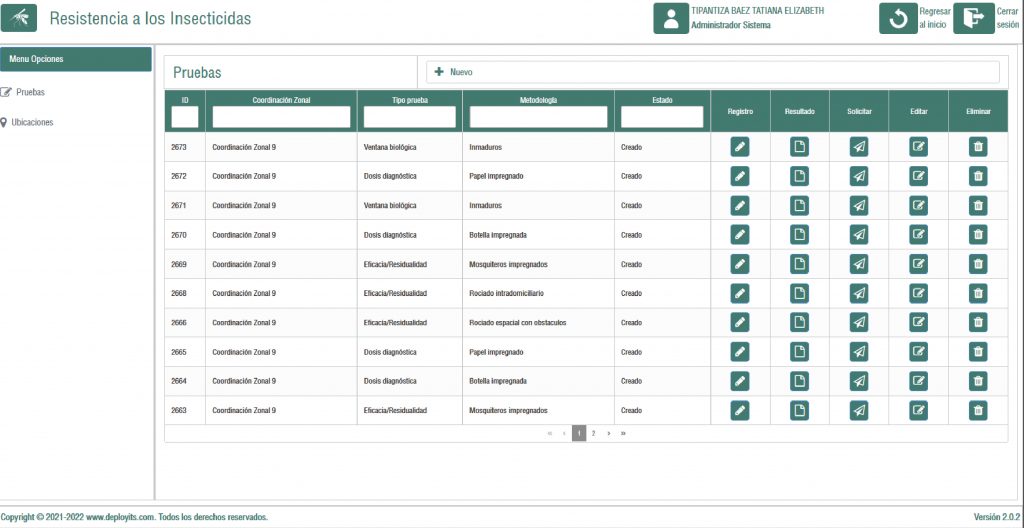Click Cerrar sesión to log out
The width and height of the screenshot is (1024, 528).
coord(973,19)
